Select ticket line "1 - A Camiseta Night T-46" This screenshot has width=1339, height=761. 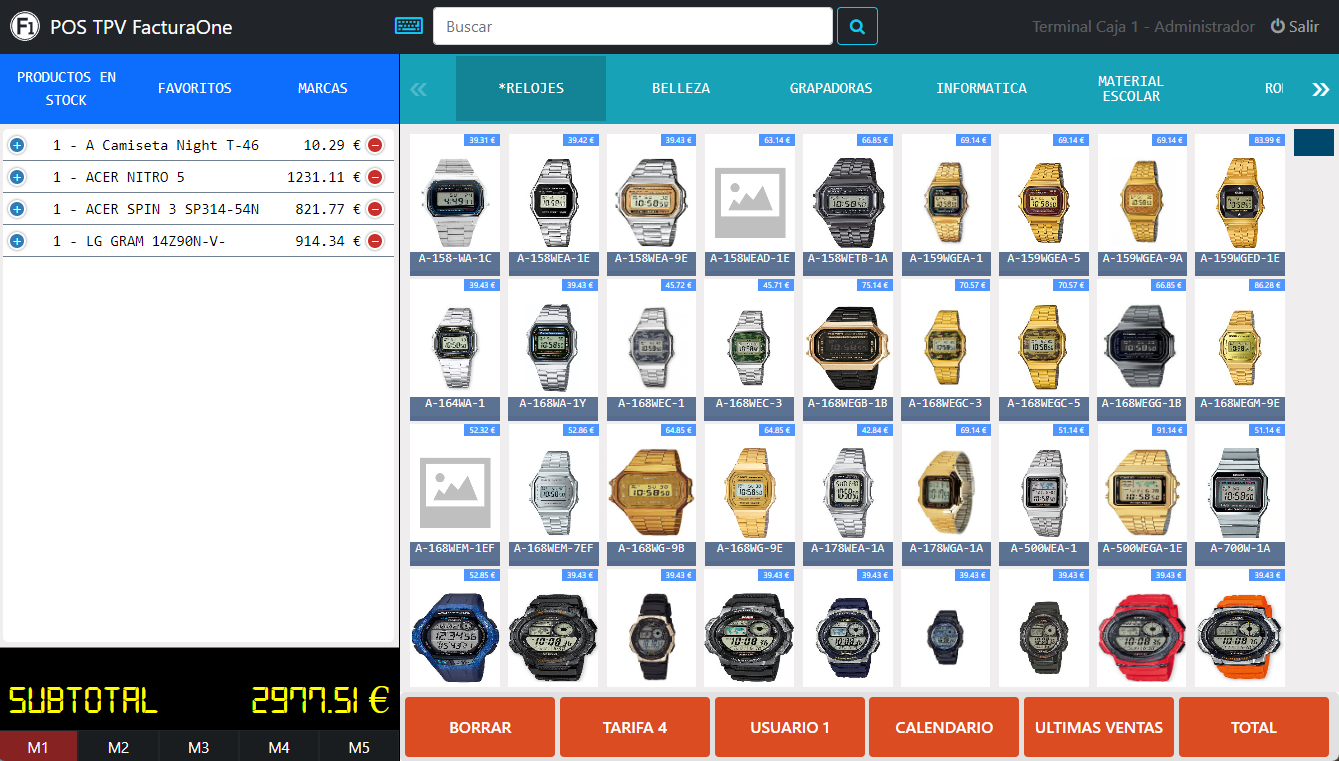[x=198, y=145]
